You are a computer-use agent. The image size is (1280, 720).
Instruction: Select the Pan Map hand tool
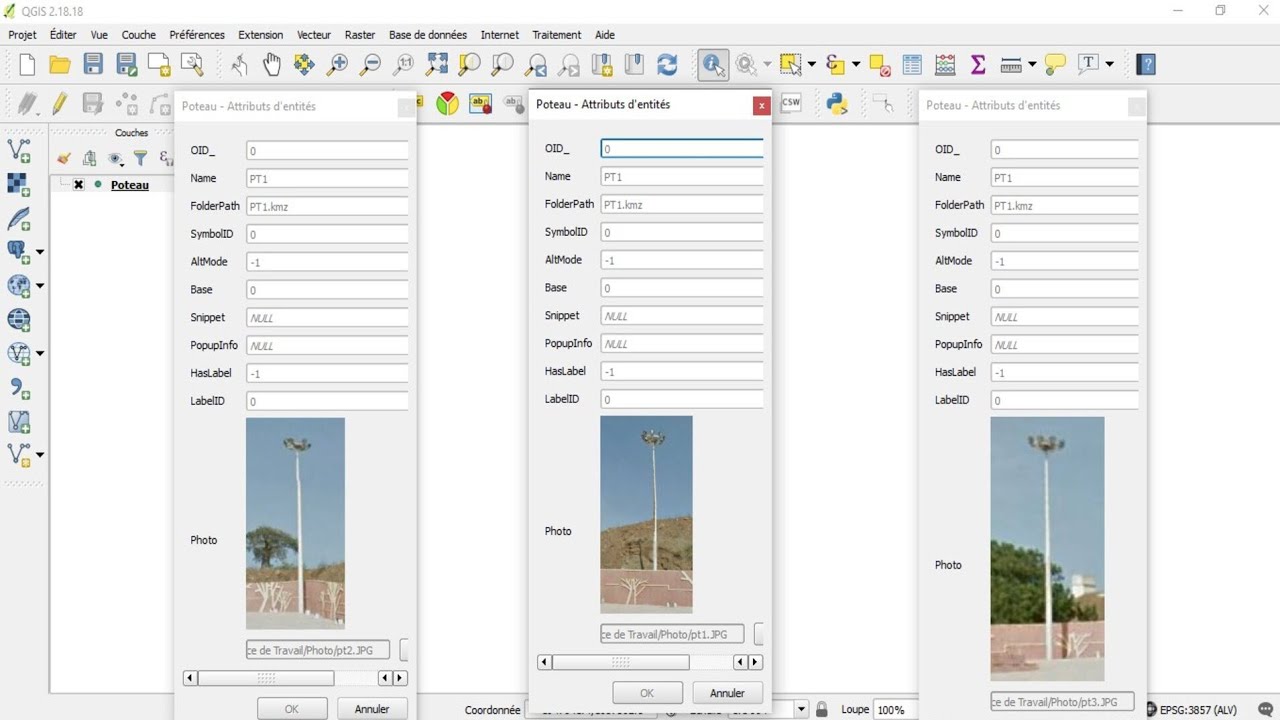pos(272,65)
